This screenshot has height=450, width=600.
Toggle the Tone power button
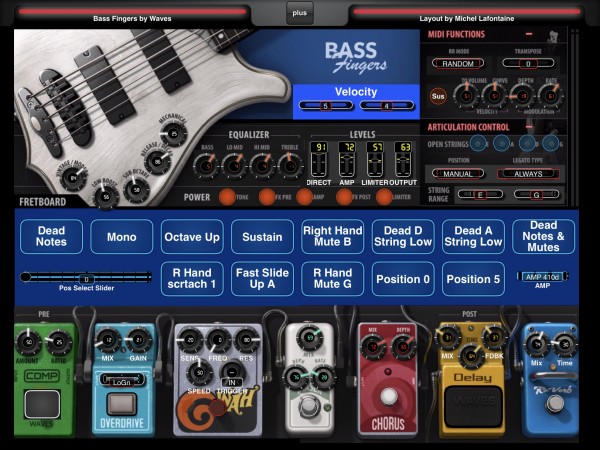click(227, 197)
